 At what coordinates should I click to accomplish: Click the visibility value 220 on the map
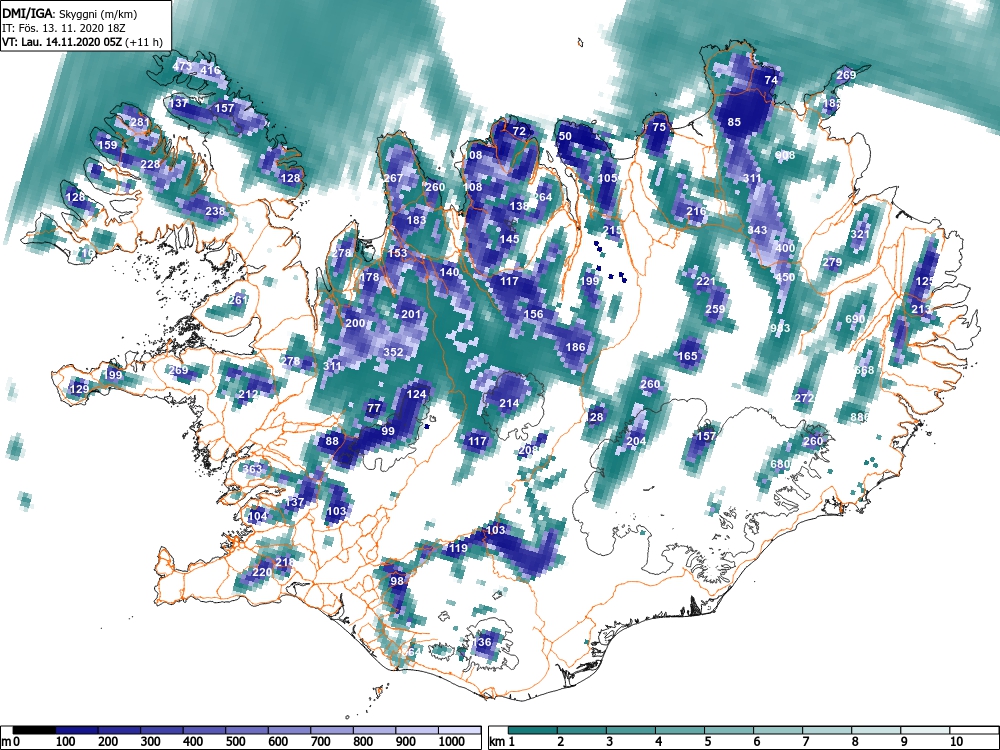262,572
